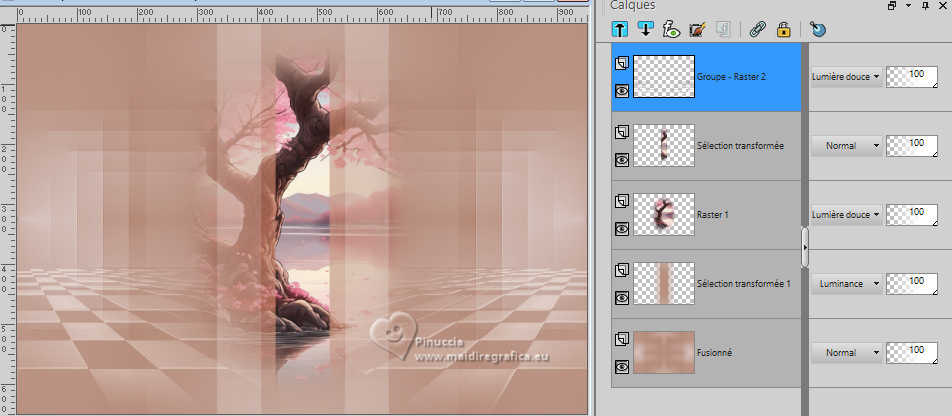Adjust opacity slider of Raster 1 layer
Viewport: 952px width, 416px height.
[x=912, y=215]
